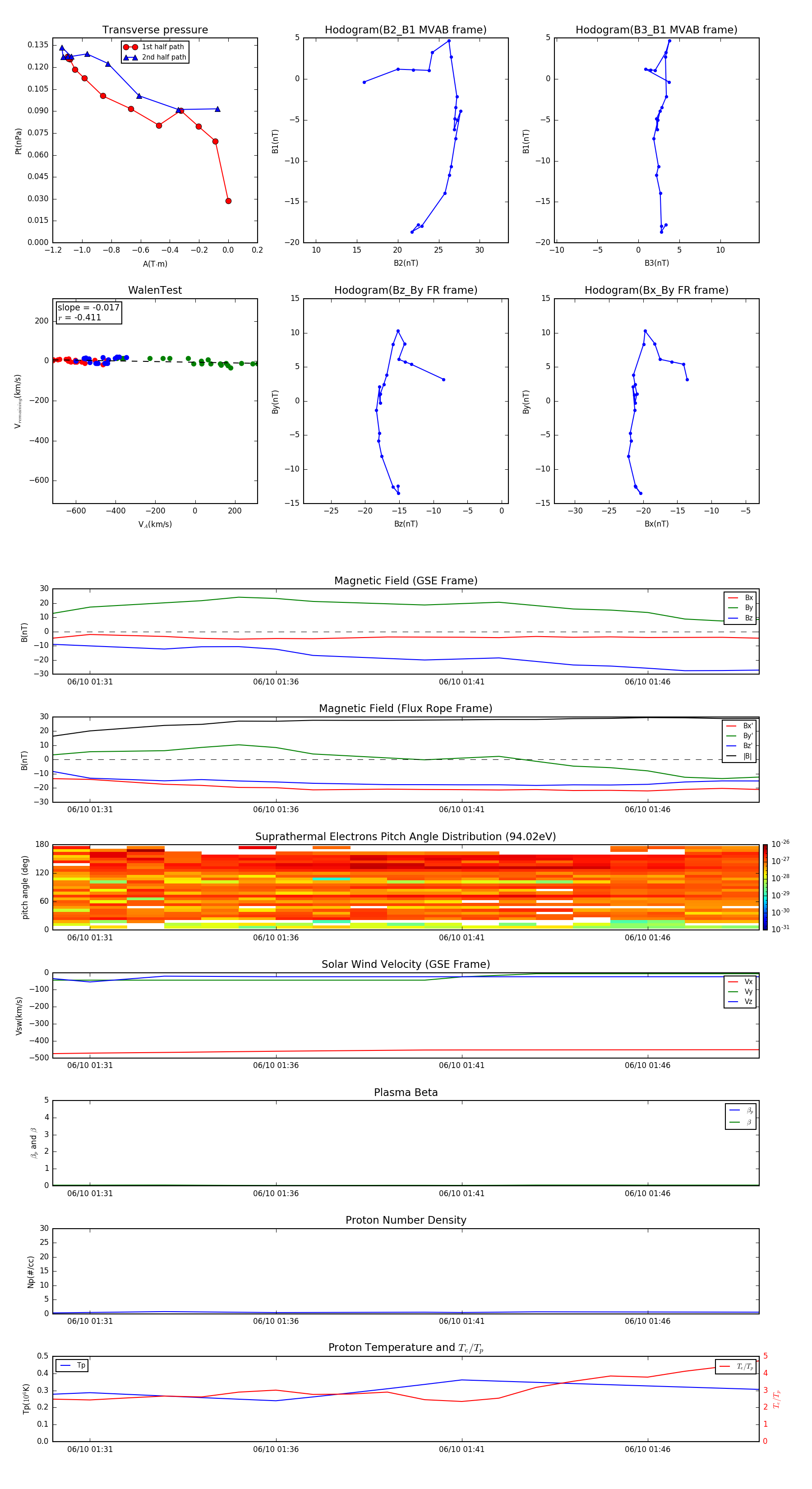Click the pitch angle colorbar scale
The image size is (812, 1489).
[765, 887]
